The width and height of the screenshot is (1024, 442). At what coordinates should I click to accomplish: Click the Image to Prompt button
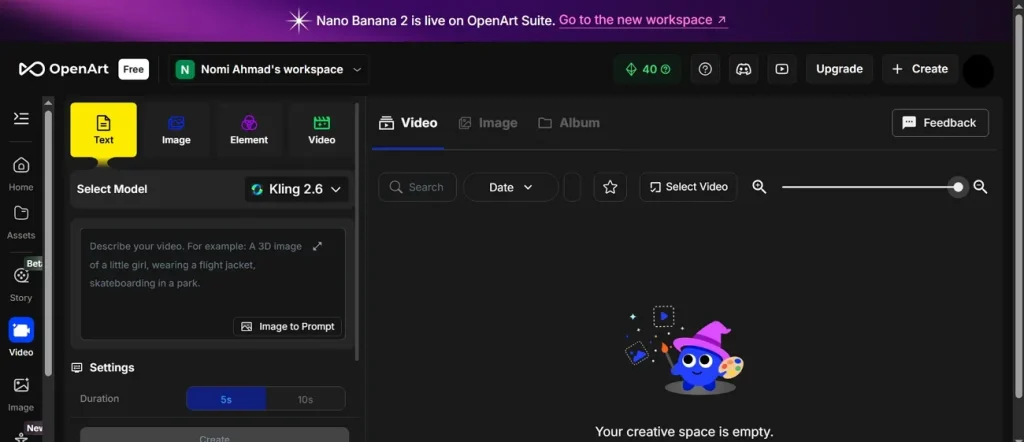click(x=287, y=326)
